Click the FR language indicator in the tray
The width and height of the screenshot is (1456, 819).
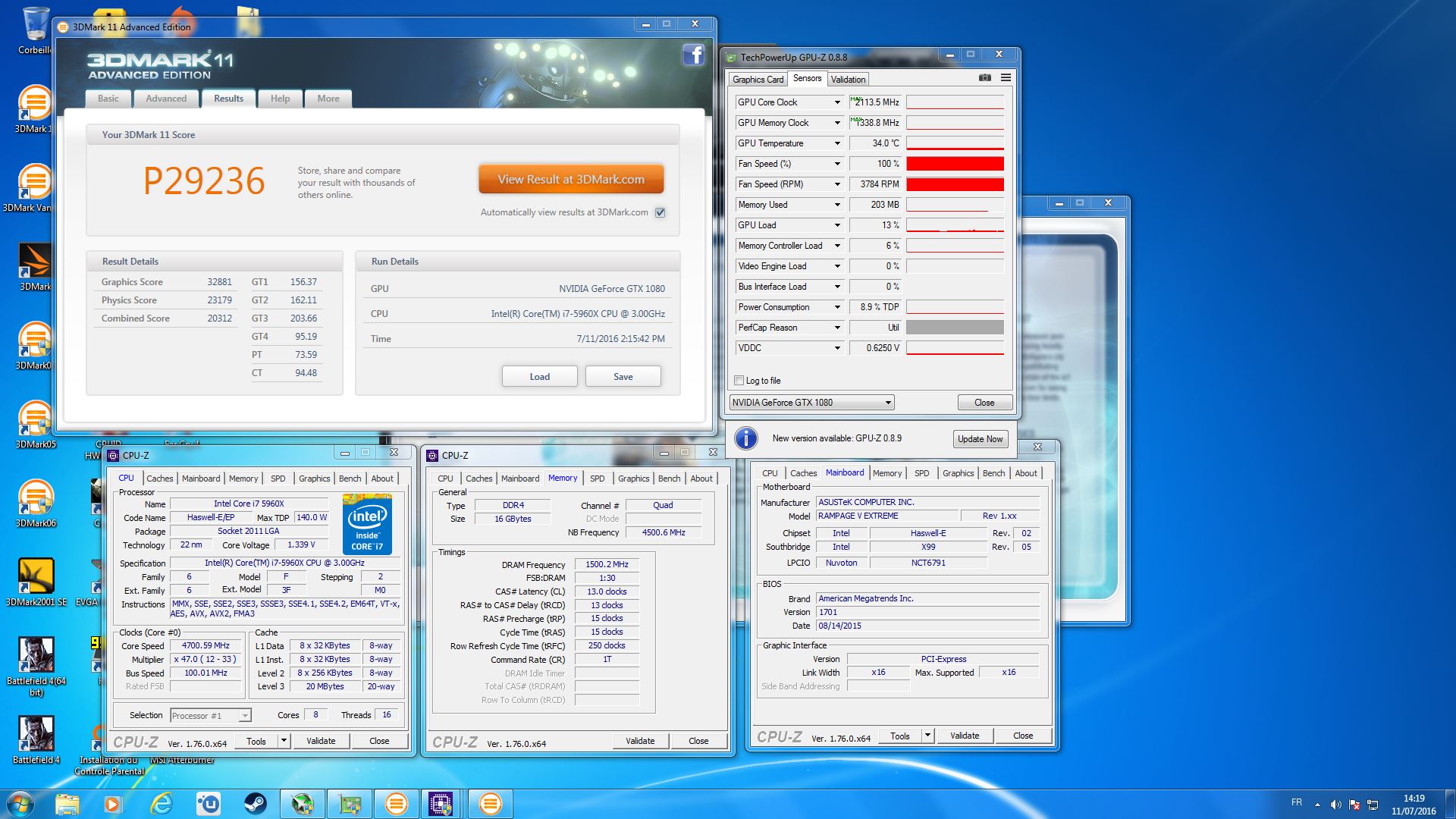tap(1297, 802)
